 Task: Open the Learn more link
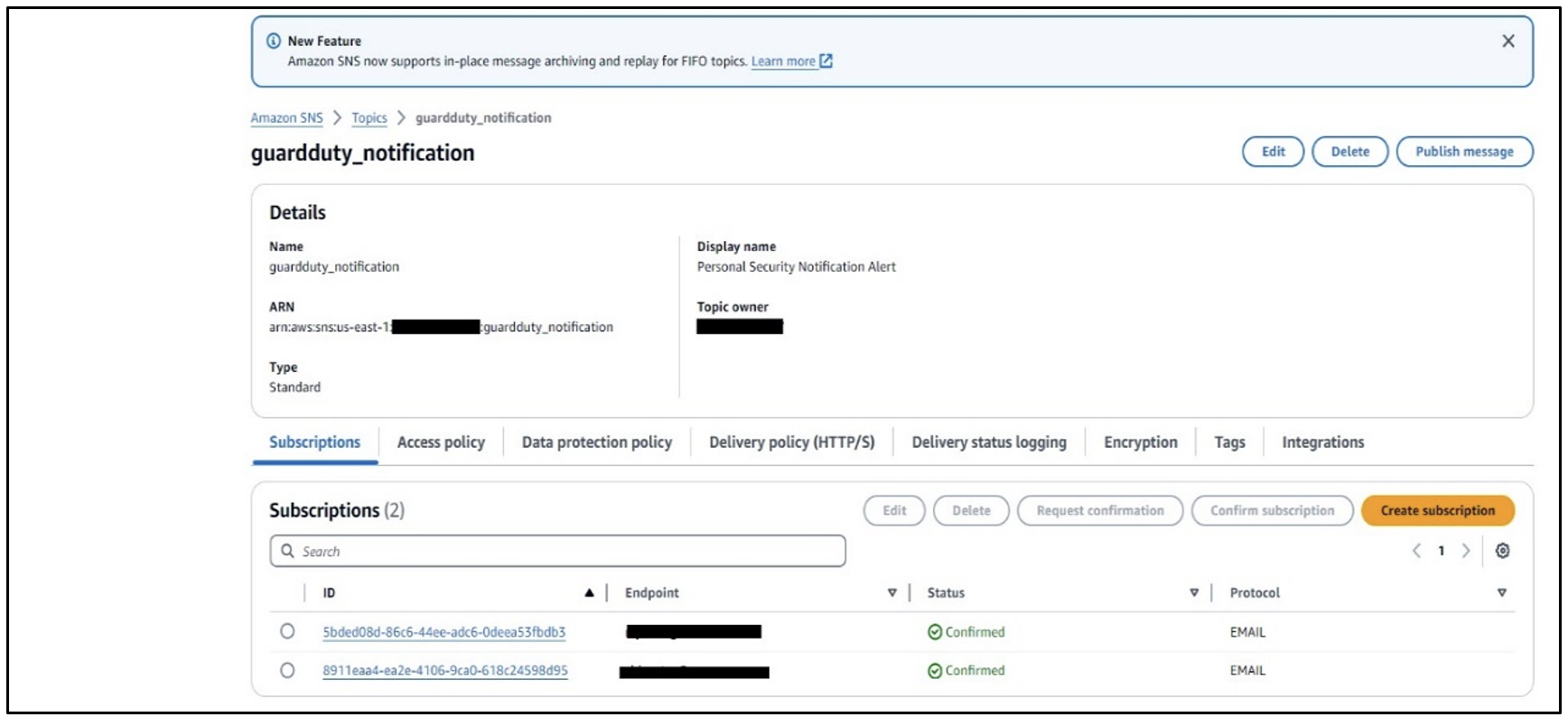(783, 61)
